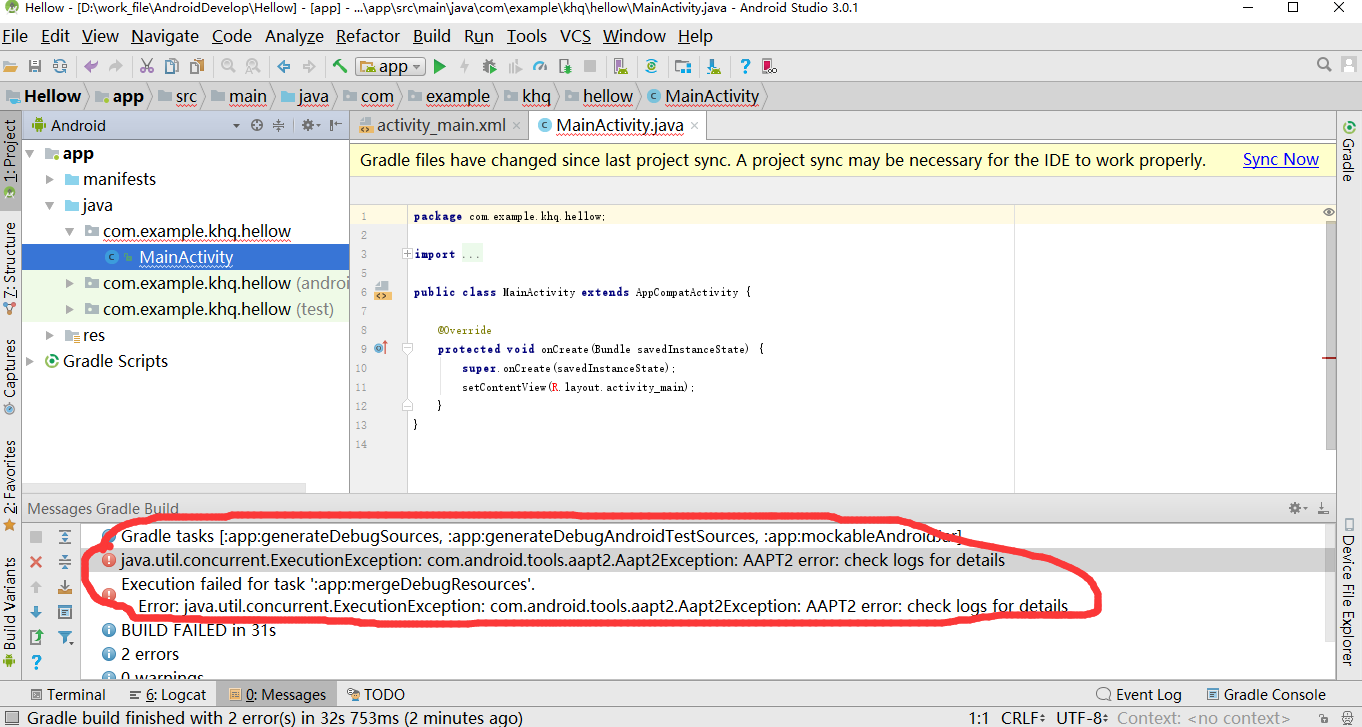Click the CRLF line separator in status bar
This screenshot has width=1362, height=727.
[1022, 717]
